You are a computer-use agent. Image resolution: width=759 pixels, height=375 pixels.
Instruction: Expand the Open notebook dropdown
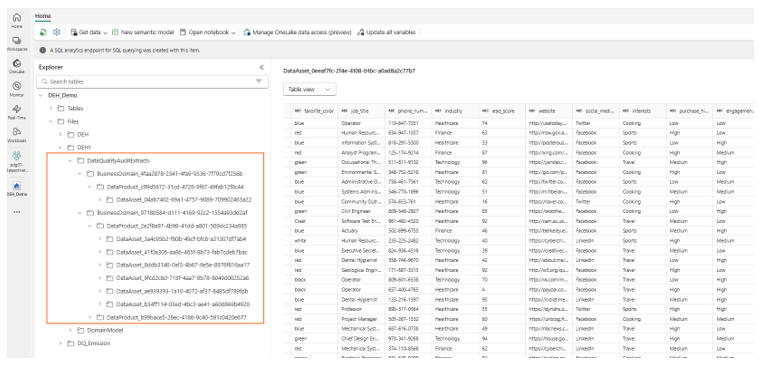click(208, 32)
